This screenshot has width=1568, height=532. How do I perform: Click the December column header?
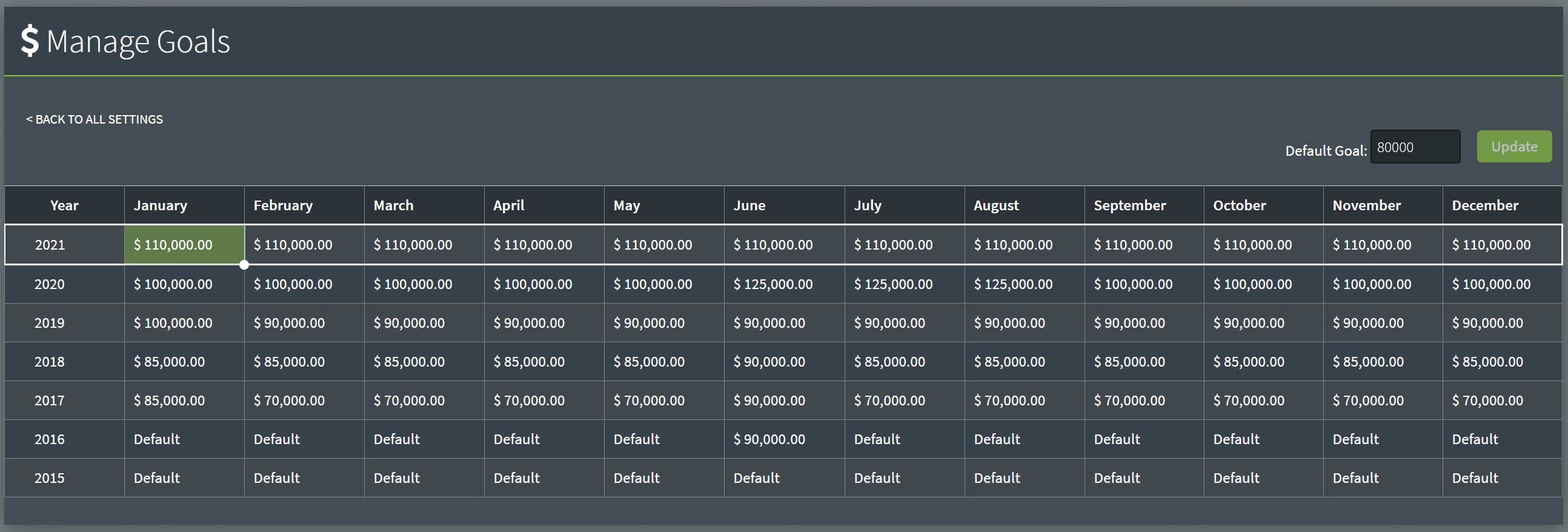point(1485,206)
